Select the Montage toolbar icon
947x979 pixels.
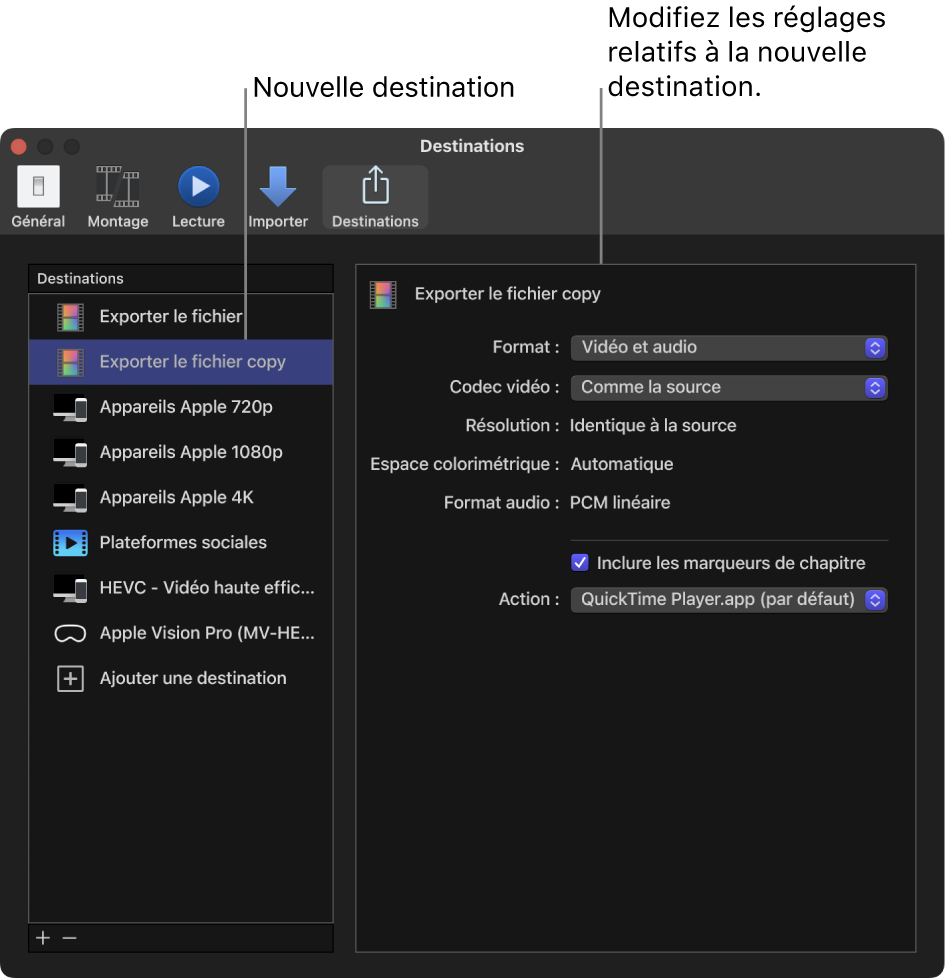tap(117, 195)
